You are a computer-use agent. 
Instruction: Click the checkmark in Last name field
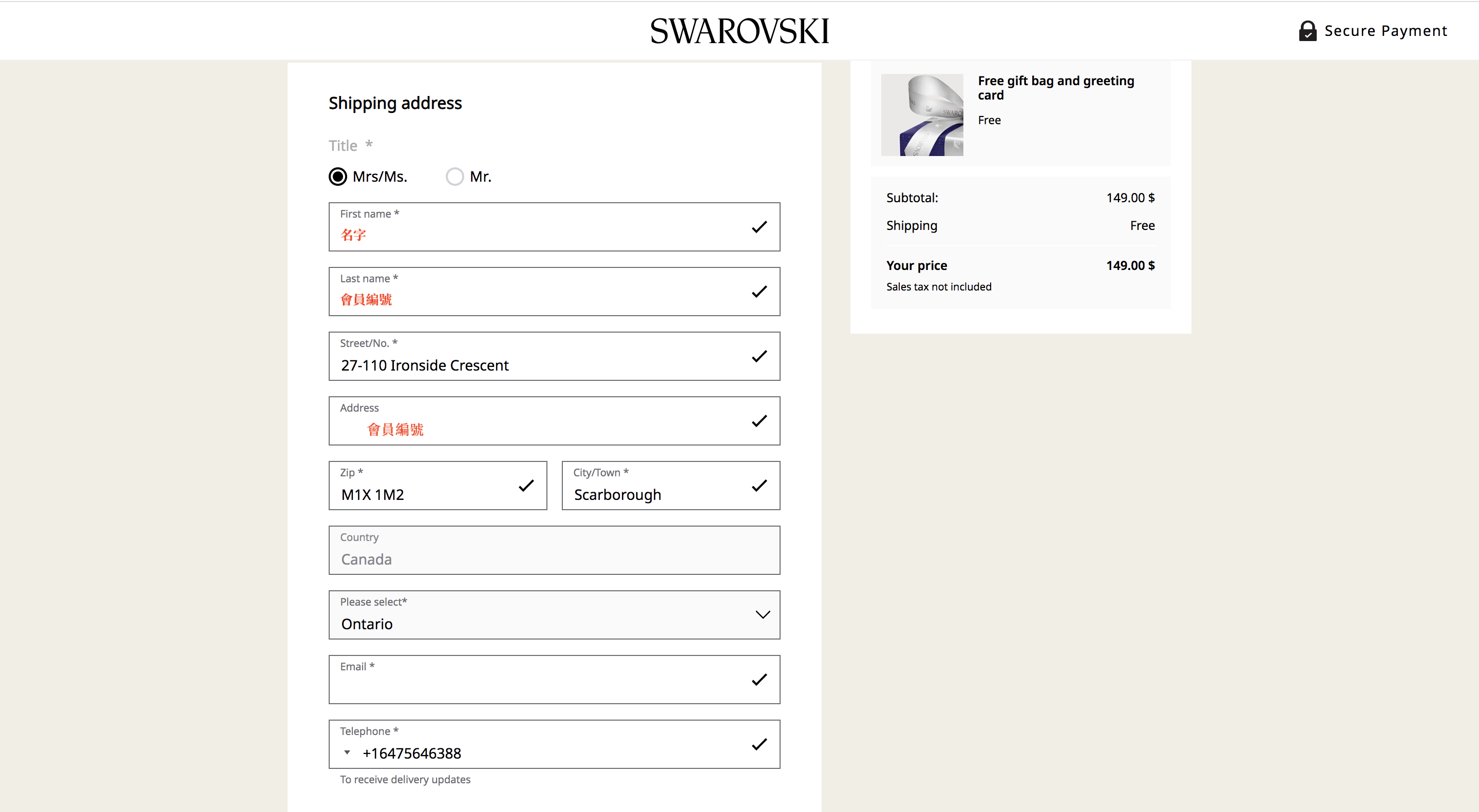tap(759, 292)
